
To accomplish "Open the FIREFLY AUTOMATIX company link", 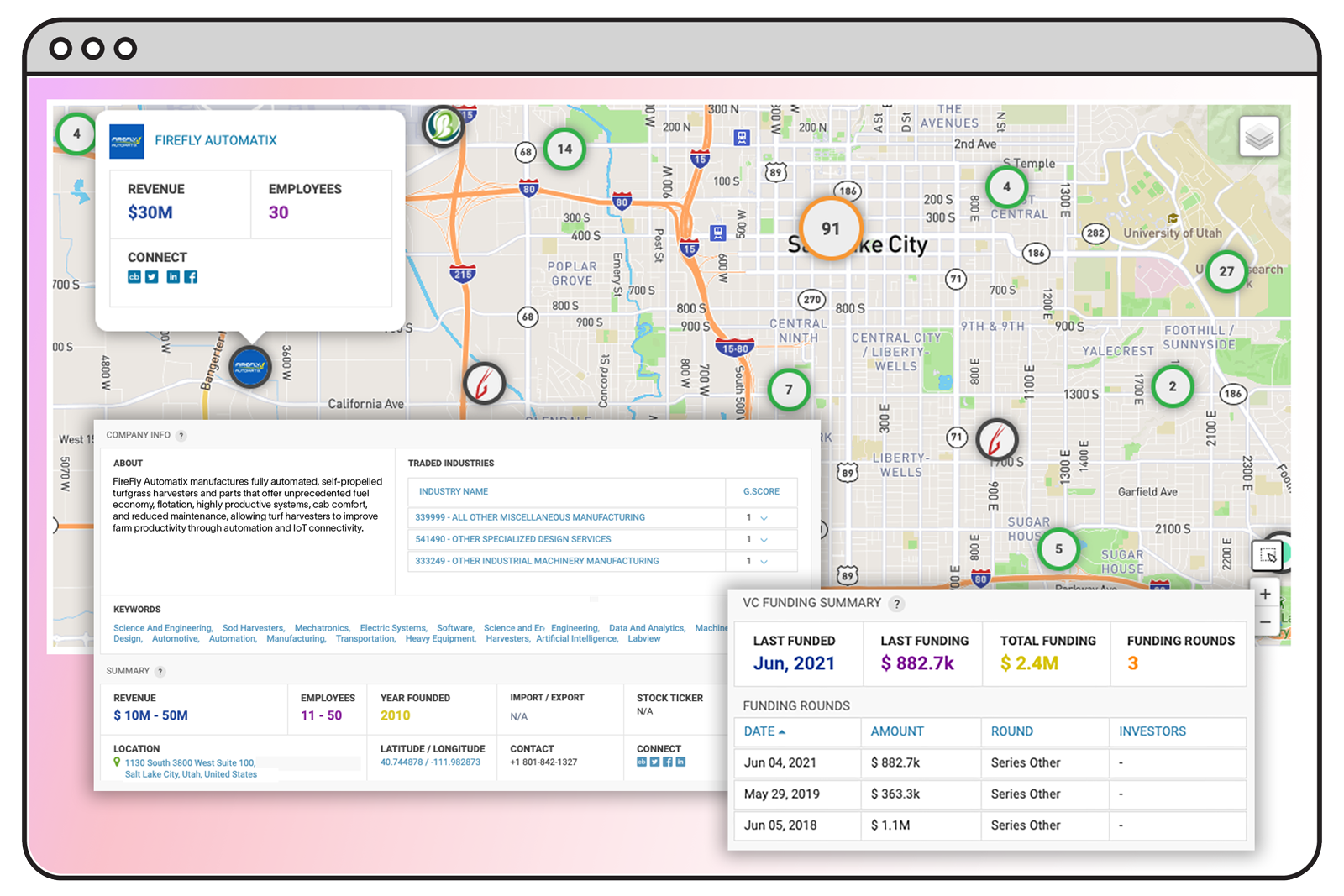I will pyautogui.click(x=216, y=140).
